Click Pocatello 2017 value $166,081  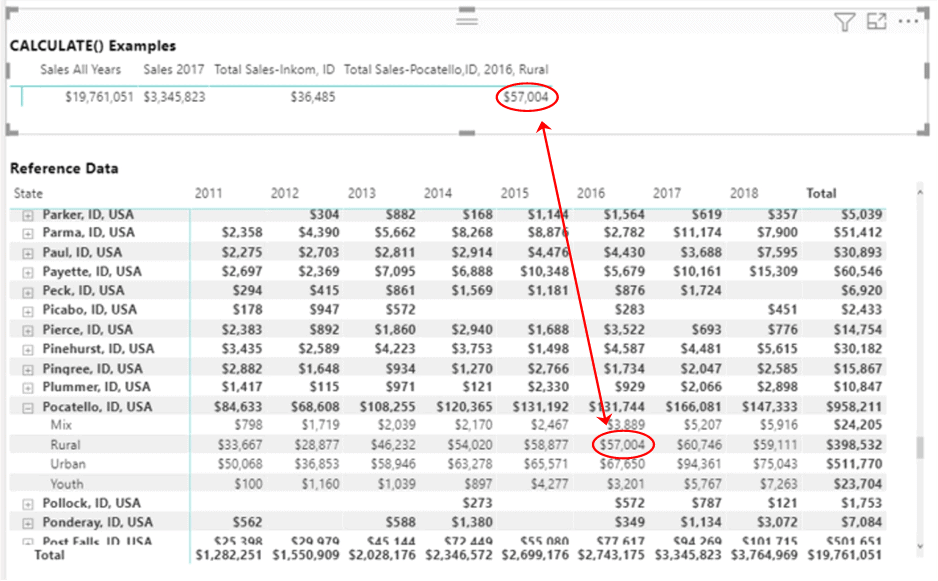[693, 407]
